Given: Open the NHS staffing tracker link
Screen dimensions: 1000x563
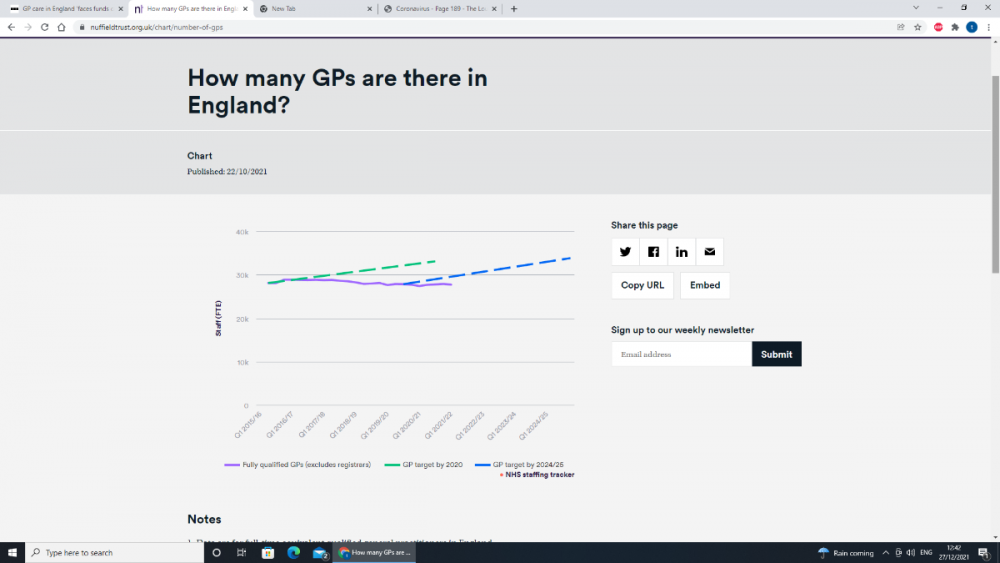Looking at the screenshot, I should pos(540,475).
